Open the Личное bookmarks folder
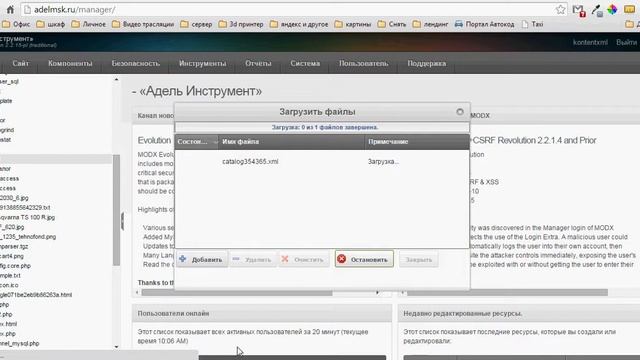This screenshot has width=640, height=360. (89, 24)
